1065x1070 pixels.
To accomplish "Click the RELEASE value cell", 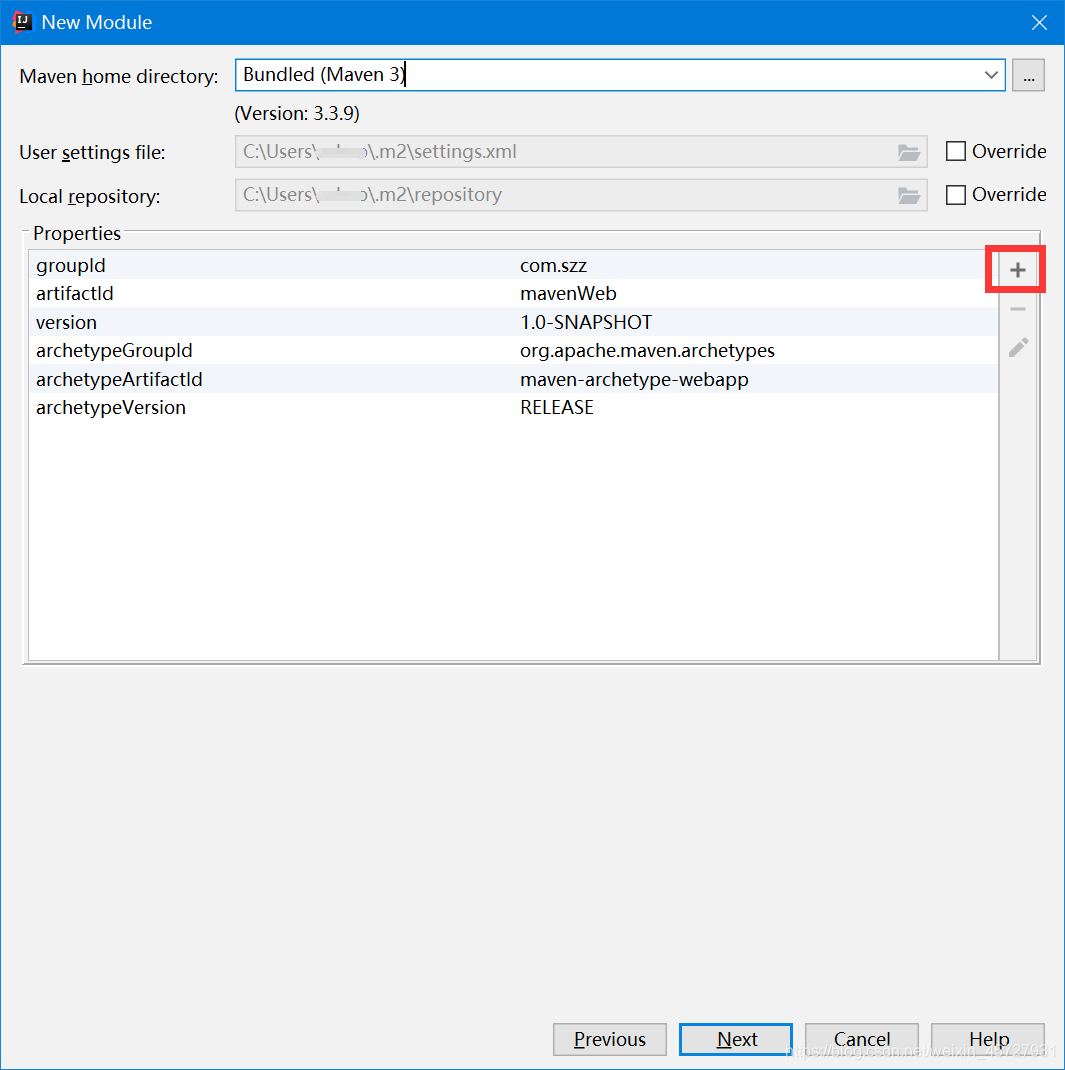I will [557, 407].
